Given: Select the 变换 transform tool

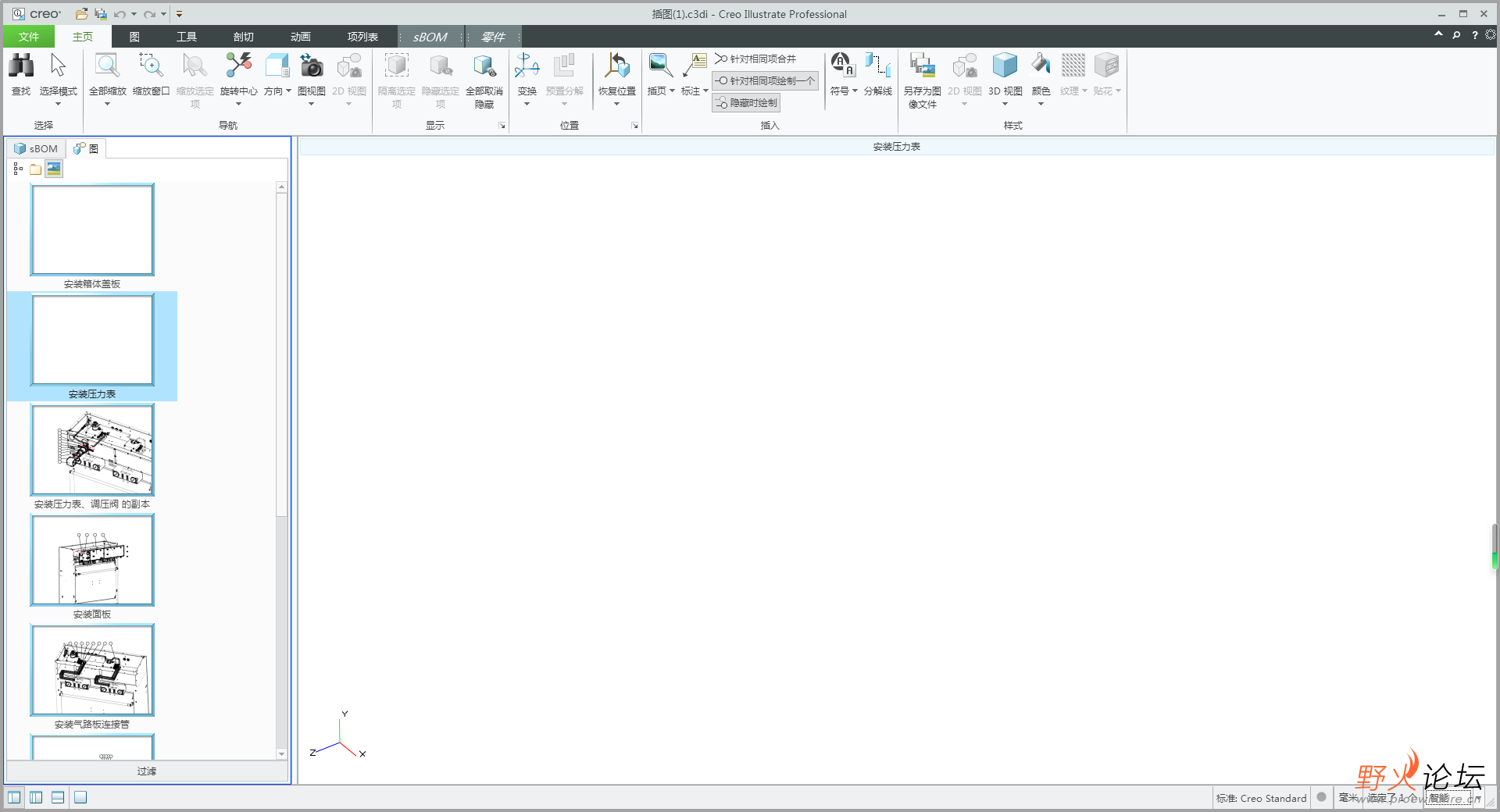Looking at the screenshot, I should [527, 66].
